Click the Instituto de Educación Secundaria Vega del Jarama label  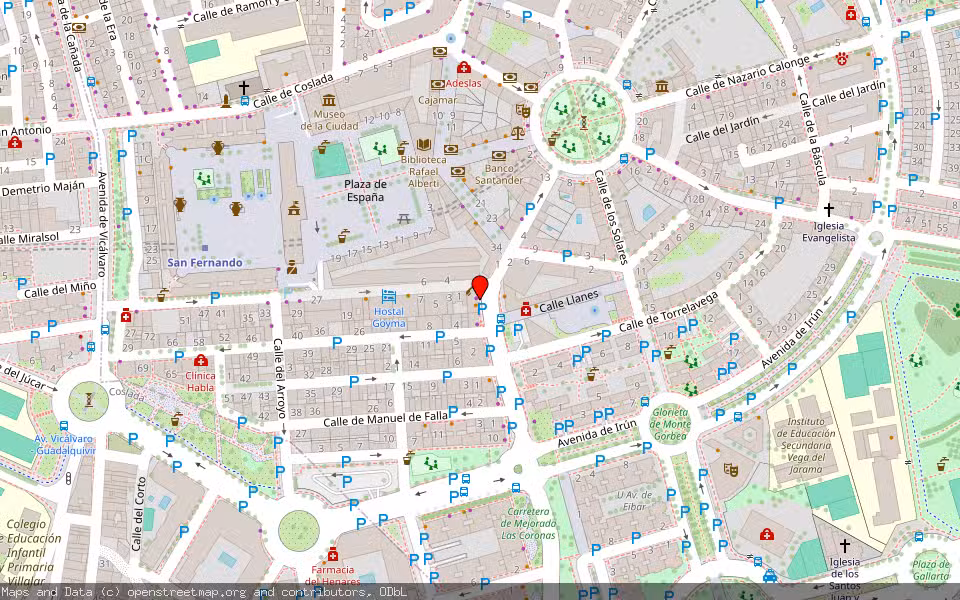tap(806, 445)
